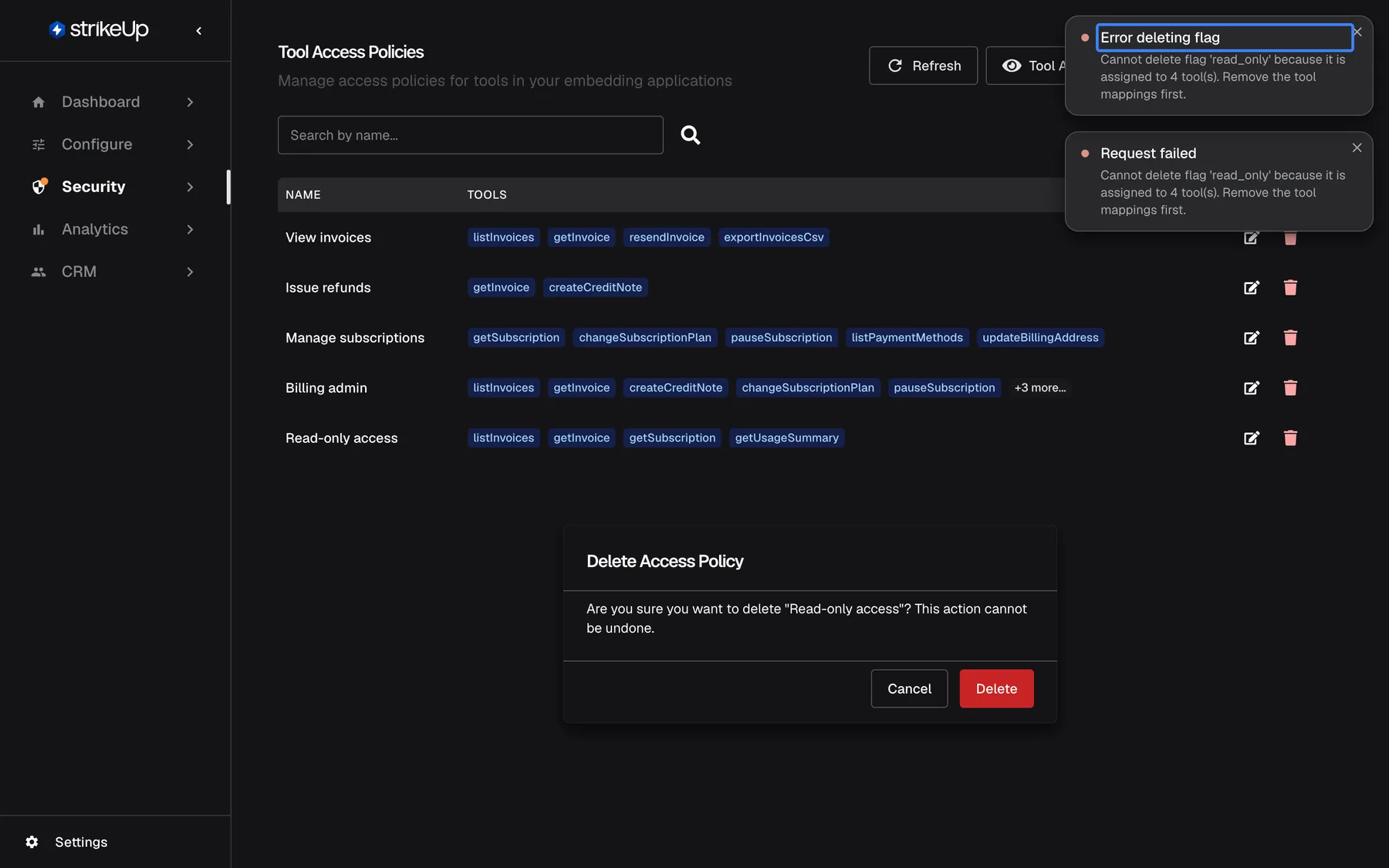The image size is (1389, 868).
Task: Edit the Manage subscriptions policy
Action: tap(1252, 338)
